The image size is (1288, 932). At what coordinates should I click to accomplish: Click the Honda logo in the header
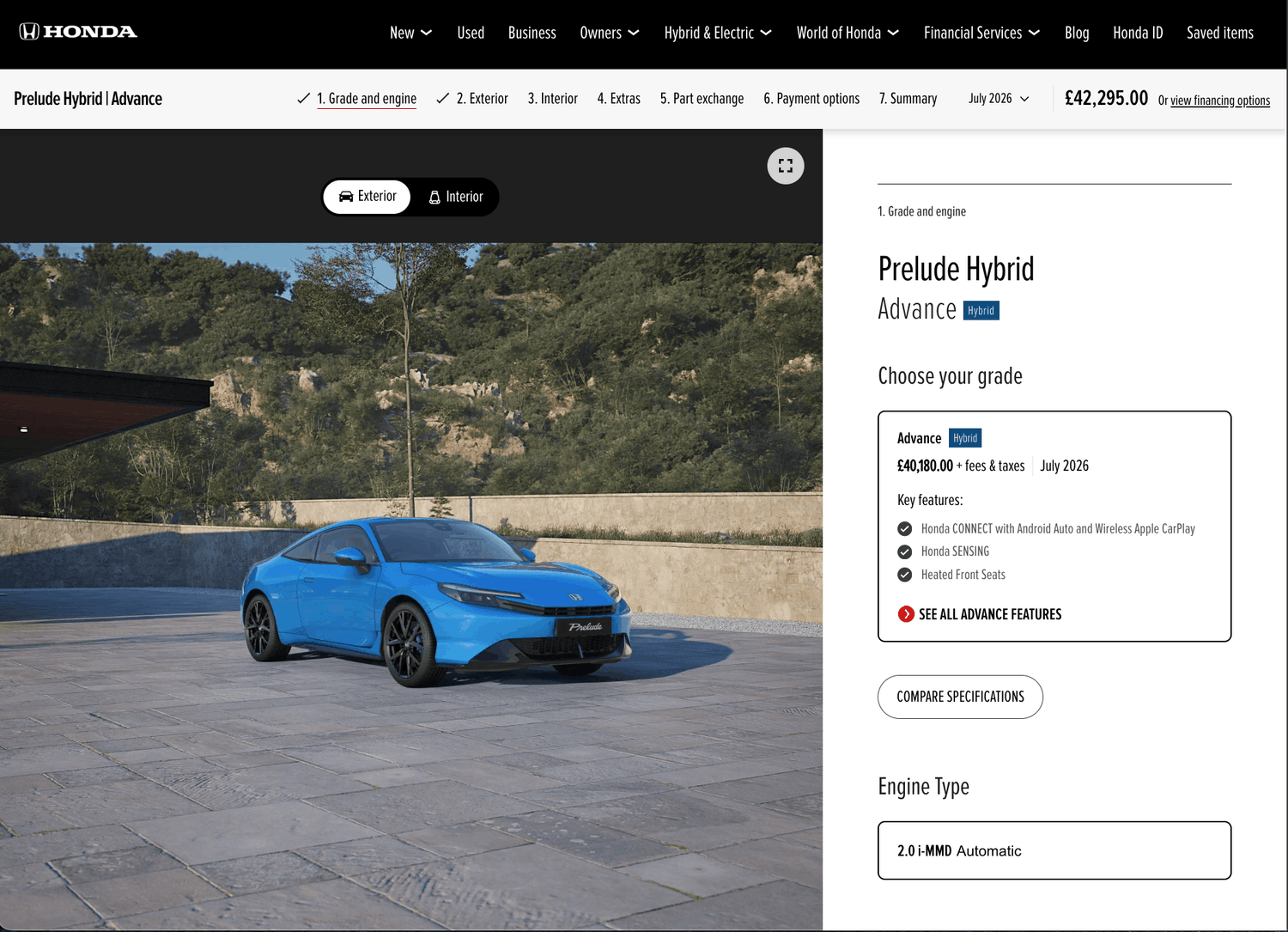(x=78, y=32)
